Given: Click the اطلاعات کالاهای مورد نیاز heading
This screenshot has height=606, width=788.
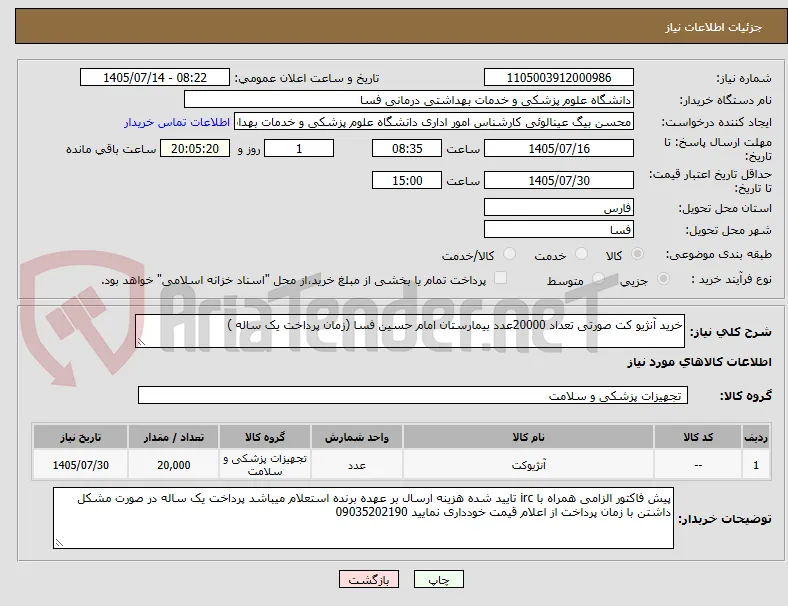Looking at the screenshot, I should 699,362.
